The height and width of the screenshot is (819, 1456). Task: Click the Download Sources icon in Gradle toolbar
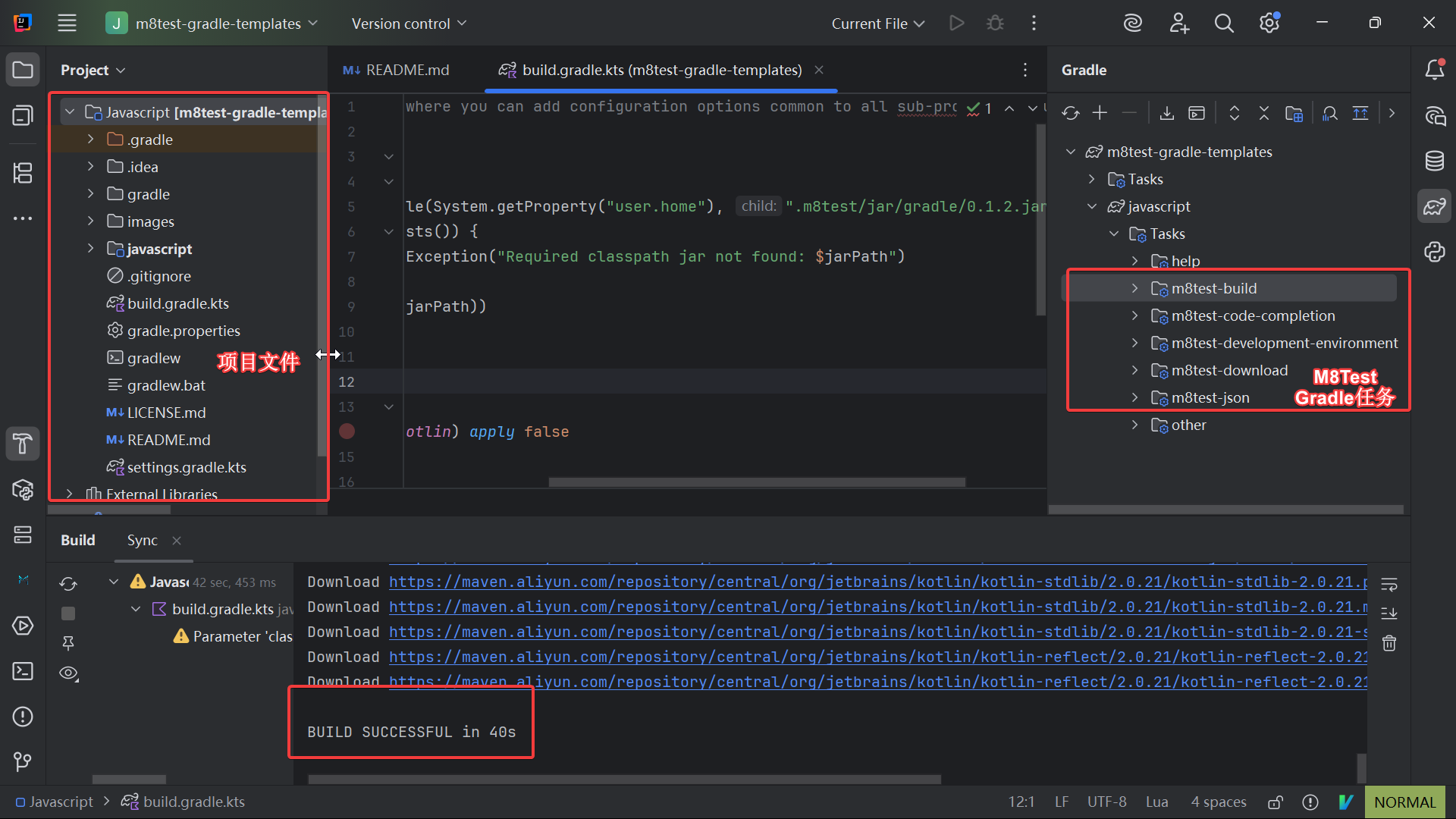point(1167,114)
